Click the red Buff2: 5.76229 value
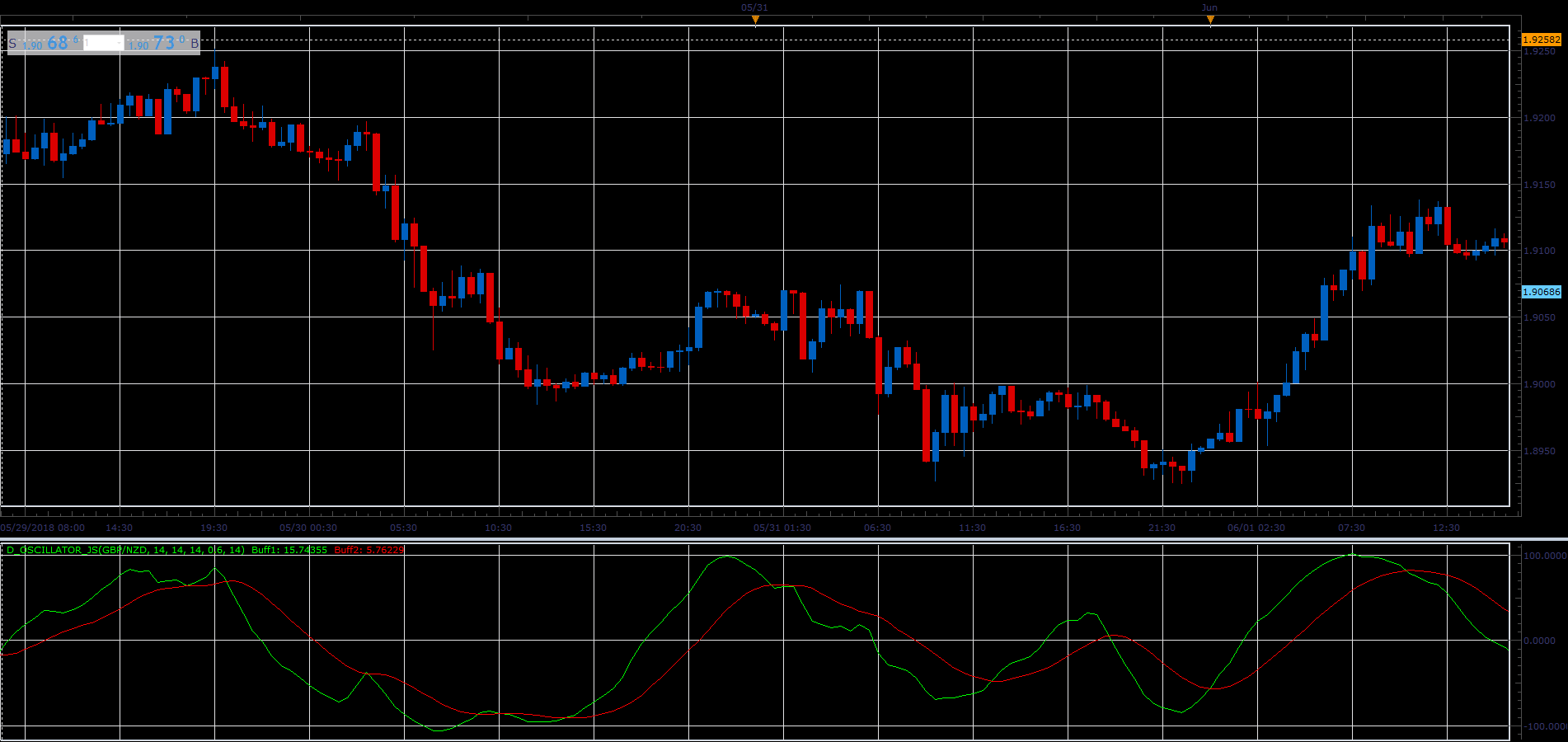1568x742 pixels. pyautogui.click(x=369, y=550)
